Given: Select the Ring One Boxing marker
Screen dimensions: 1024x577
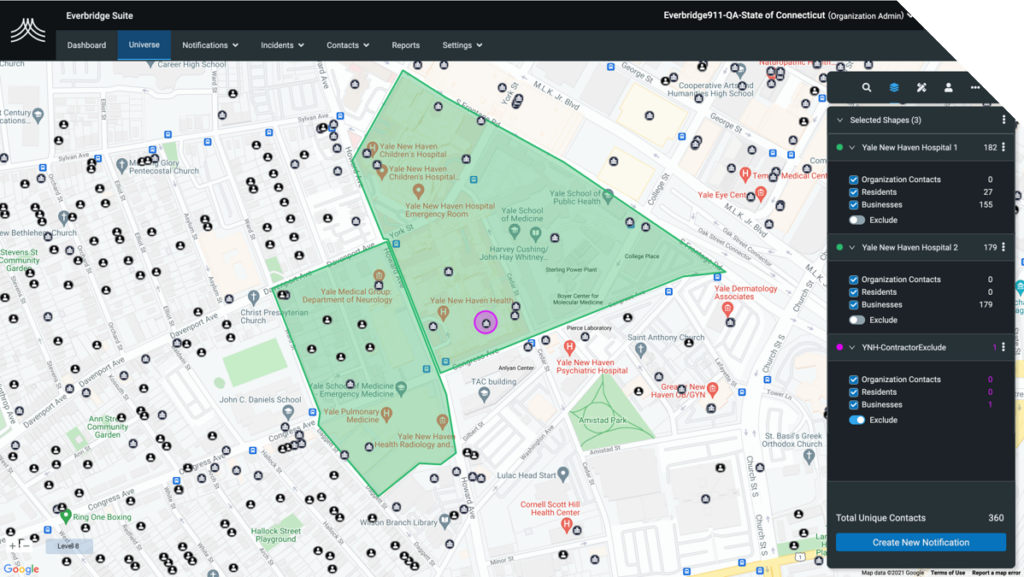Looking at the screenshot, I should point(65,516).
